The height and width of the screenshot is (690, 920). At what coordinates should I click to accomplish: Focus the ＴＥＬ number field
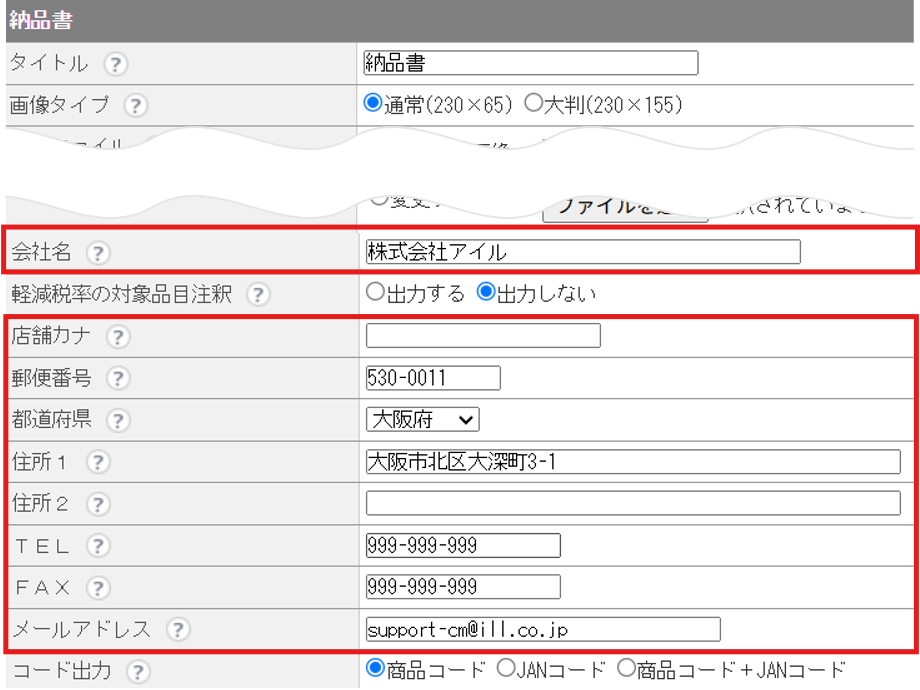coord(463,545)
